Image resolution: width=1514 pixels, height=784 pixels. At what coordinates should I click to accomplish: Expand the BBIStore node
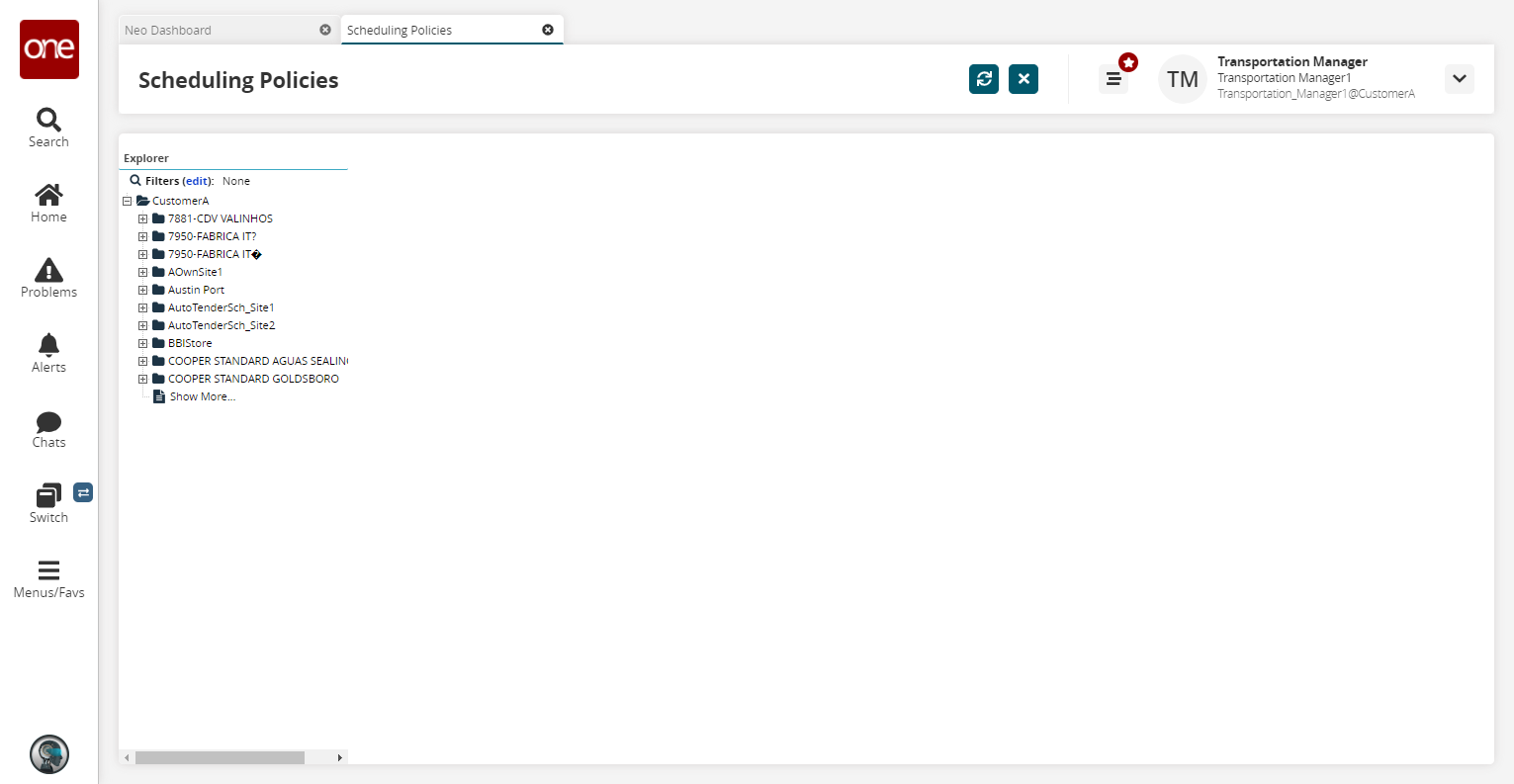point(143,343)
